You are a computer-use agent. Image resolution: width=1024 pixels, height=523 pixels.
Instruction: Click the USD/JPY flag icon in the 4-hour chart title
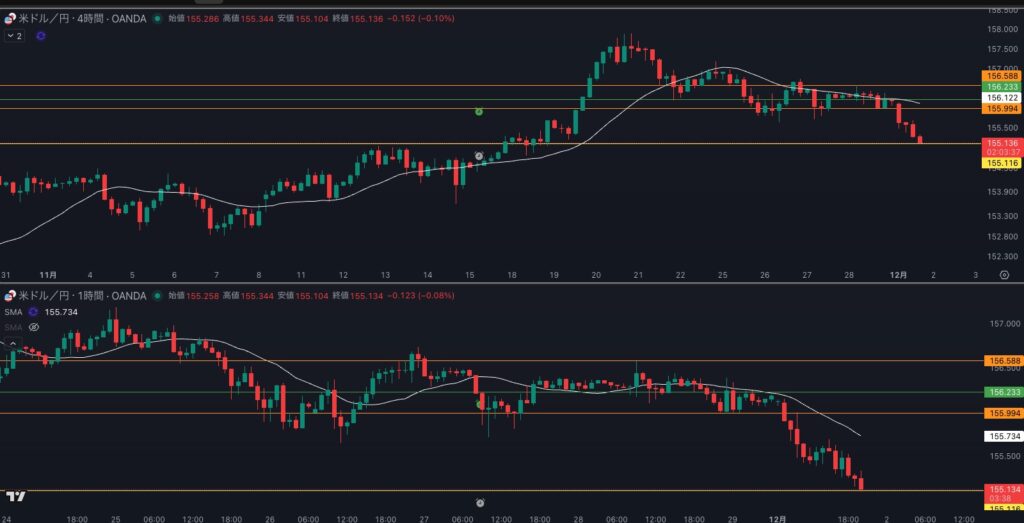(x=10, y=18)
